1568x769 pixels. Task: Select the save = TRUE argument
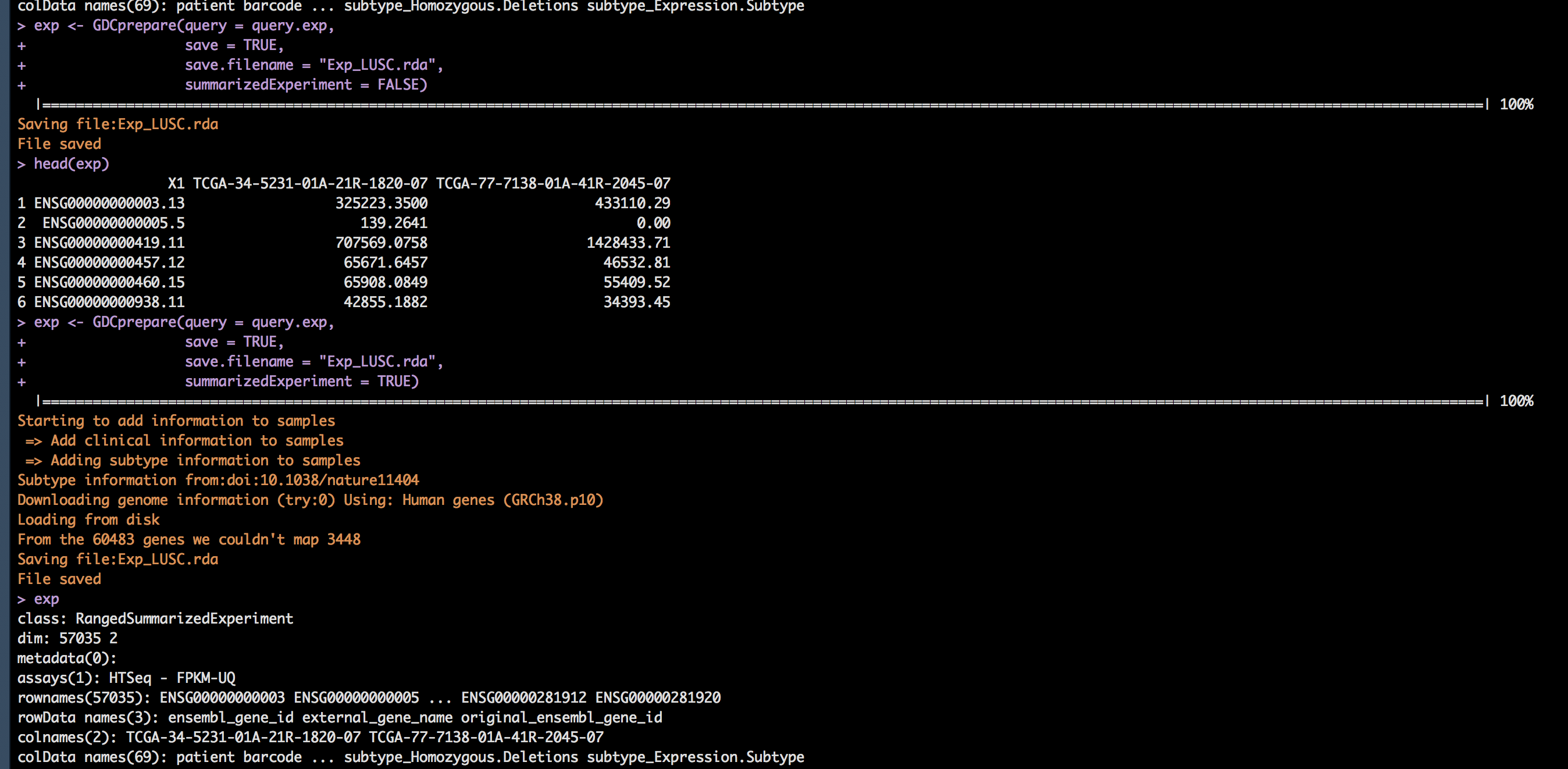coord(234,44)
